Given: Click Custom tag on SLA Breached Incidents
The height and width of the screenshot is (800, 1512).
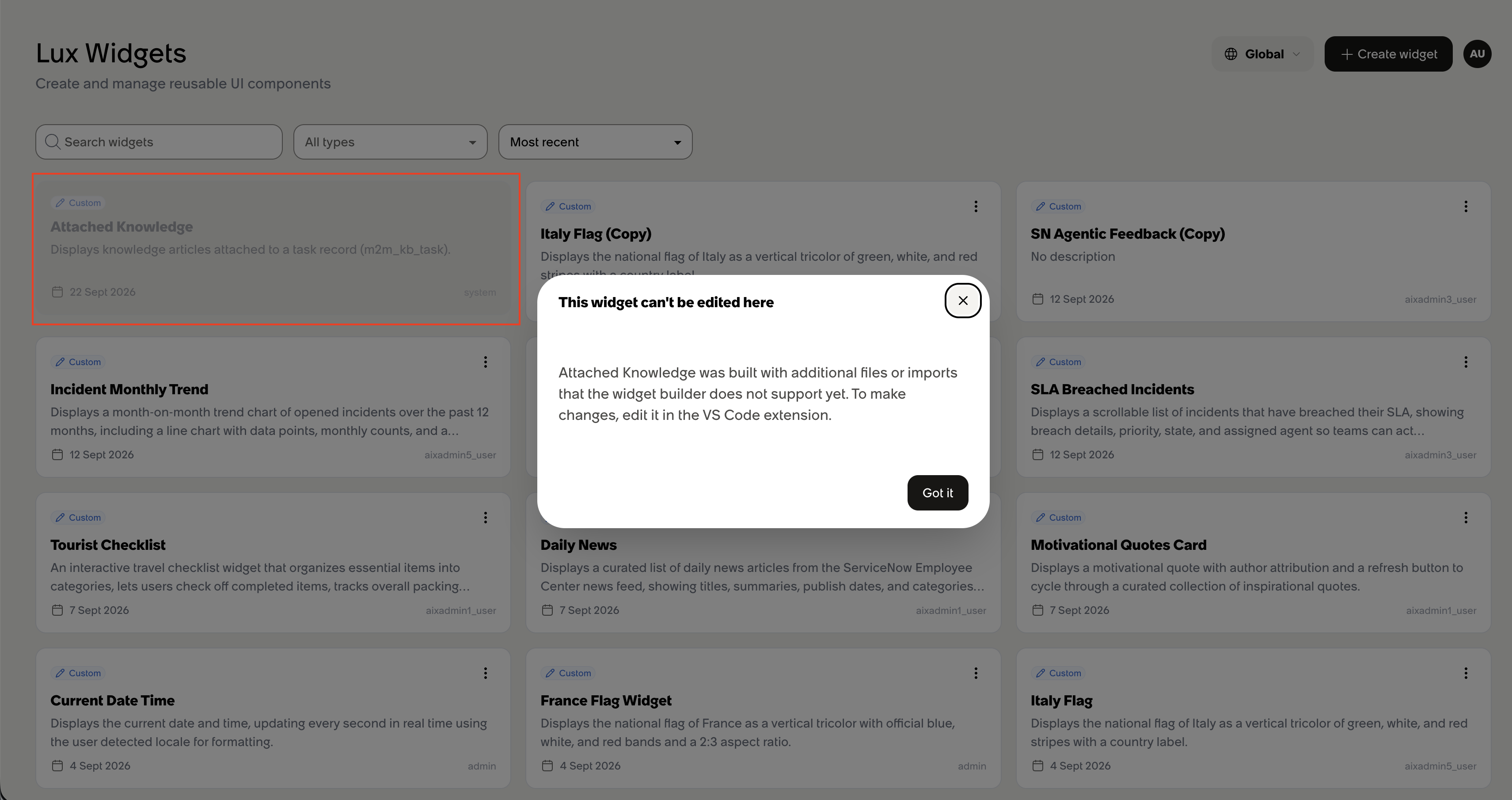Looking at the screenshot, I should (1058, 362).
